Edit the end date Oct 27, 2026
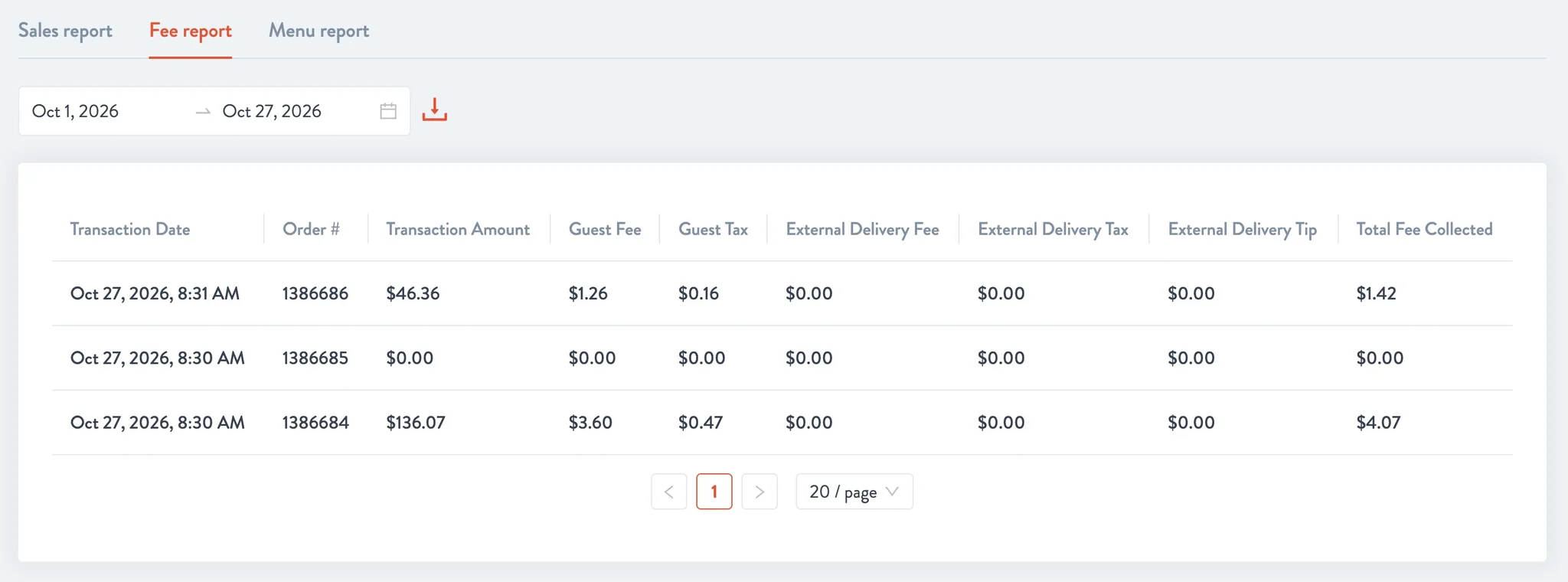This screenshot has width=1568, height=582. (272, 111)
